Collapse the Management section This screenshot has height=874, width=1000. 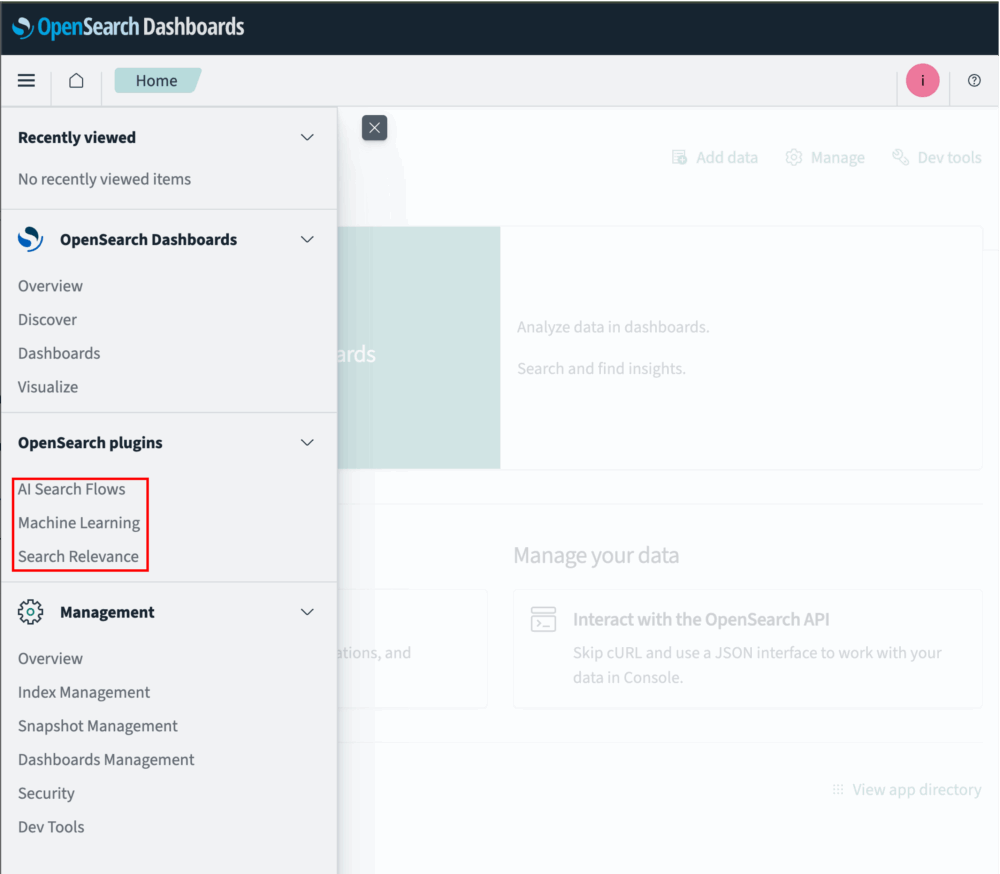[x=307, y=612]
